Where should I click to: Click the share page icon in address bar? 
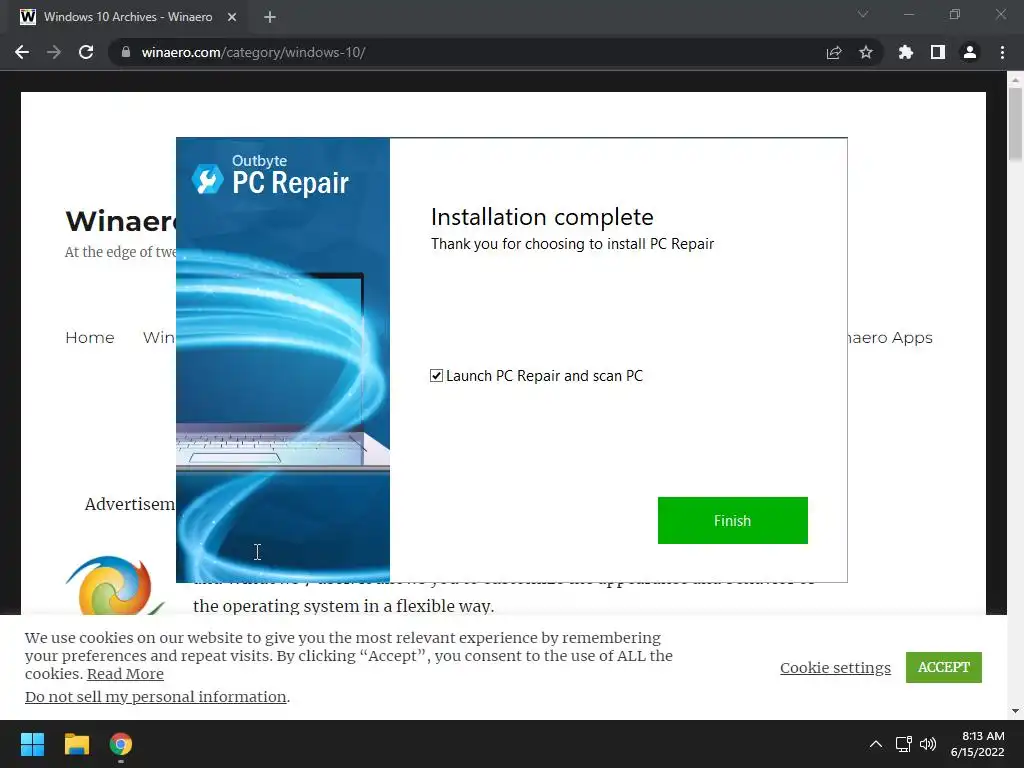pos(834,52)
